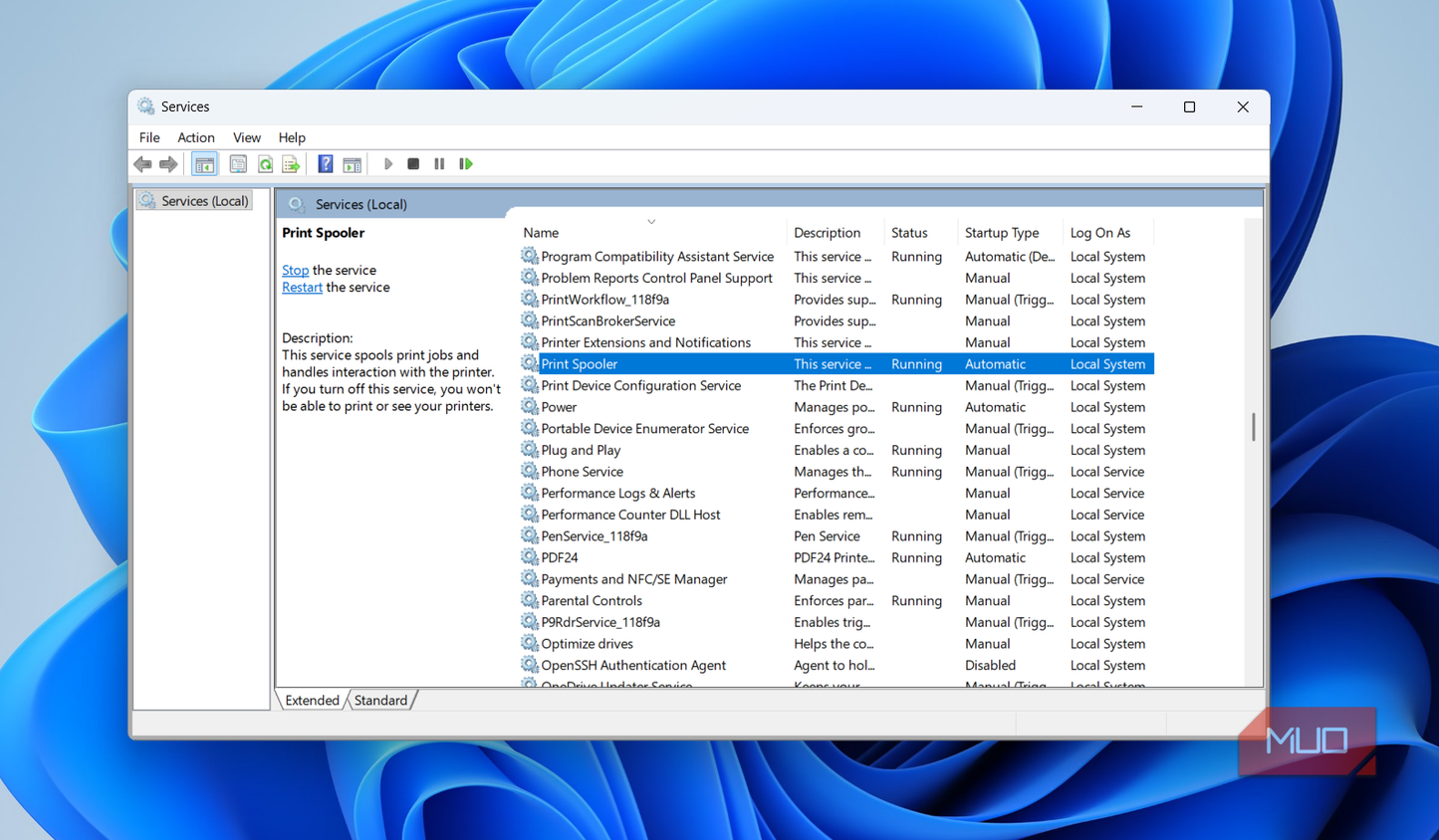This screenshot has width=1439, height=840.
Task: Sort by the Startup Type column header
Action: pyautogui.click(x=1009, y=233)
